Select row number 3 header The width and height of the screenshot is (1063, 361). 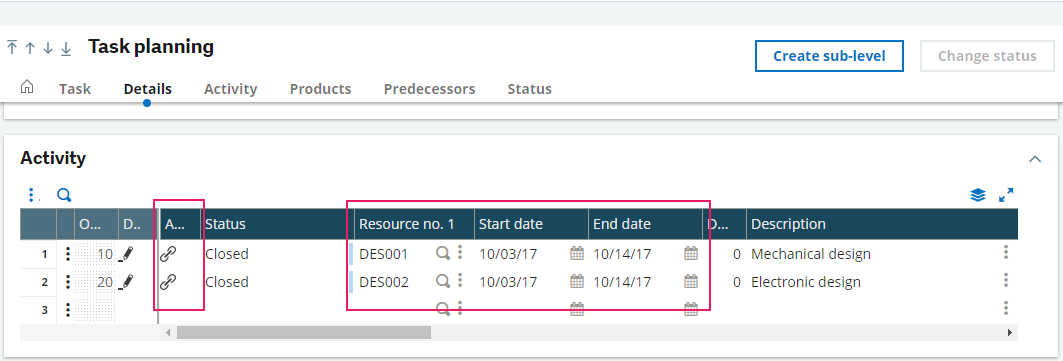39,310
